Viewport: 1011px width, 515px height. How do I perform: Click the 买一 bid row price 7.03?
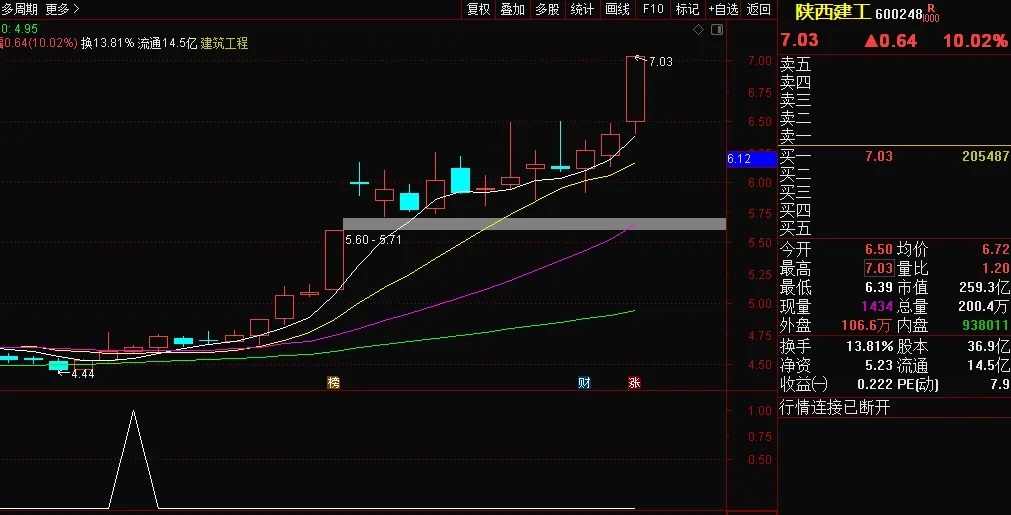tap(879, 156)
